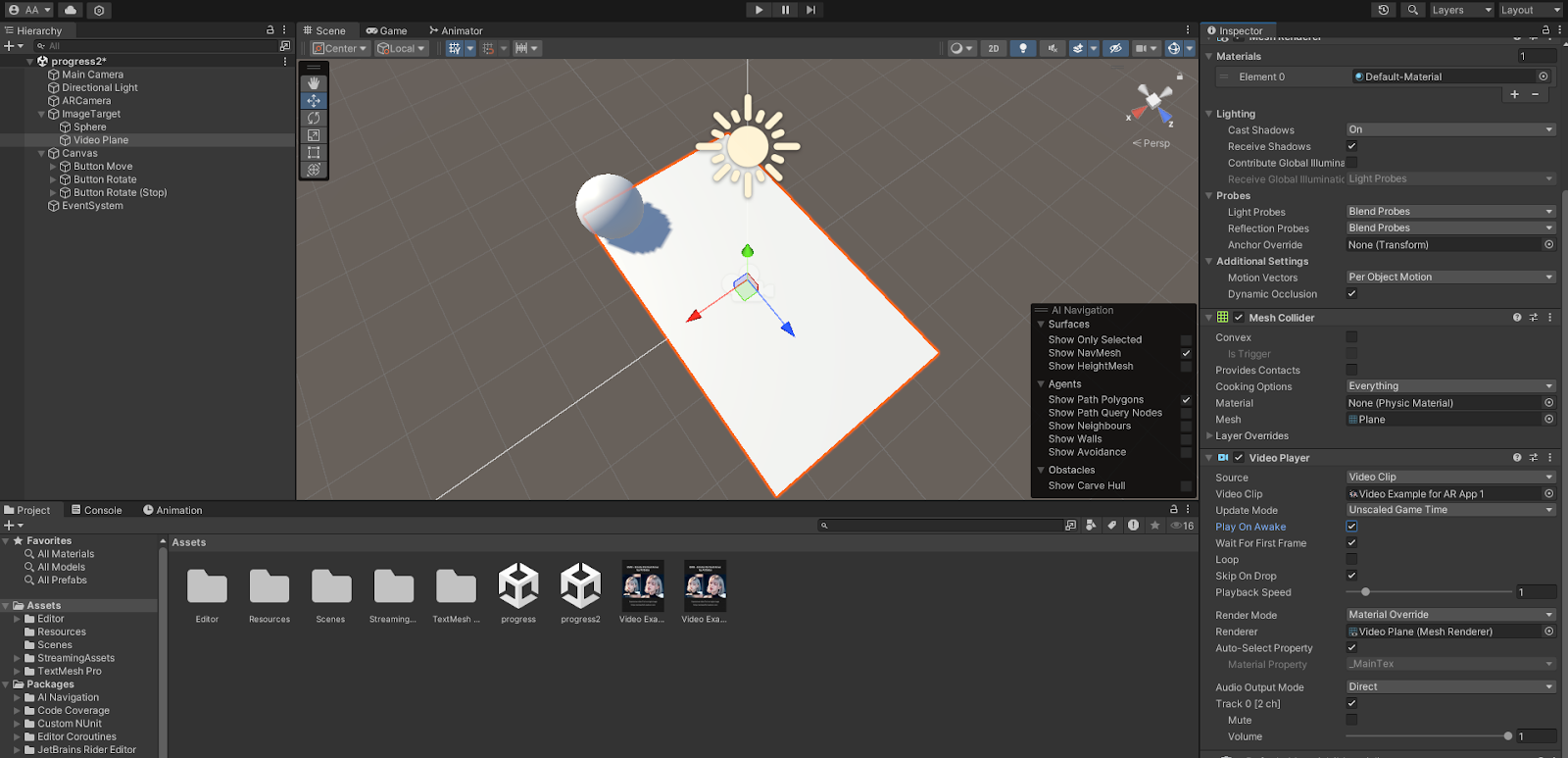Click search by import log type icon

click(x=1134, y=526)
